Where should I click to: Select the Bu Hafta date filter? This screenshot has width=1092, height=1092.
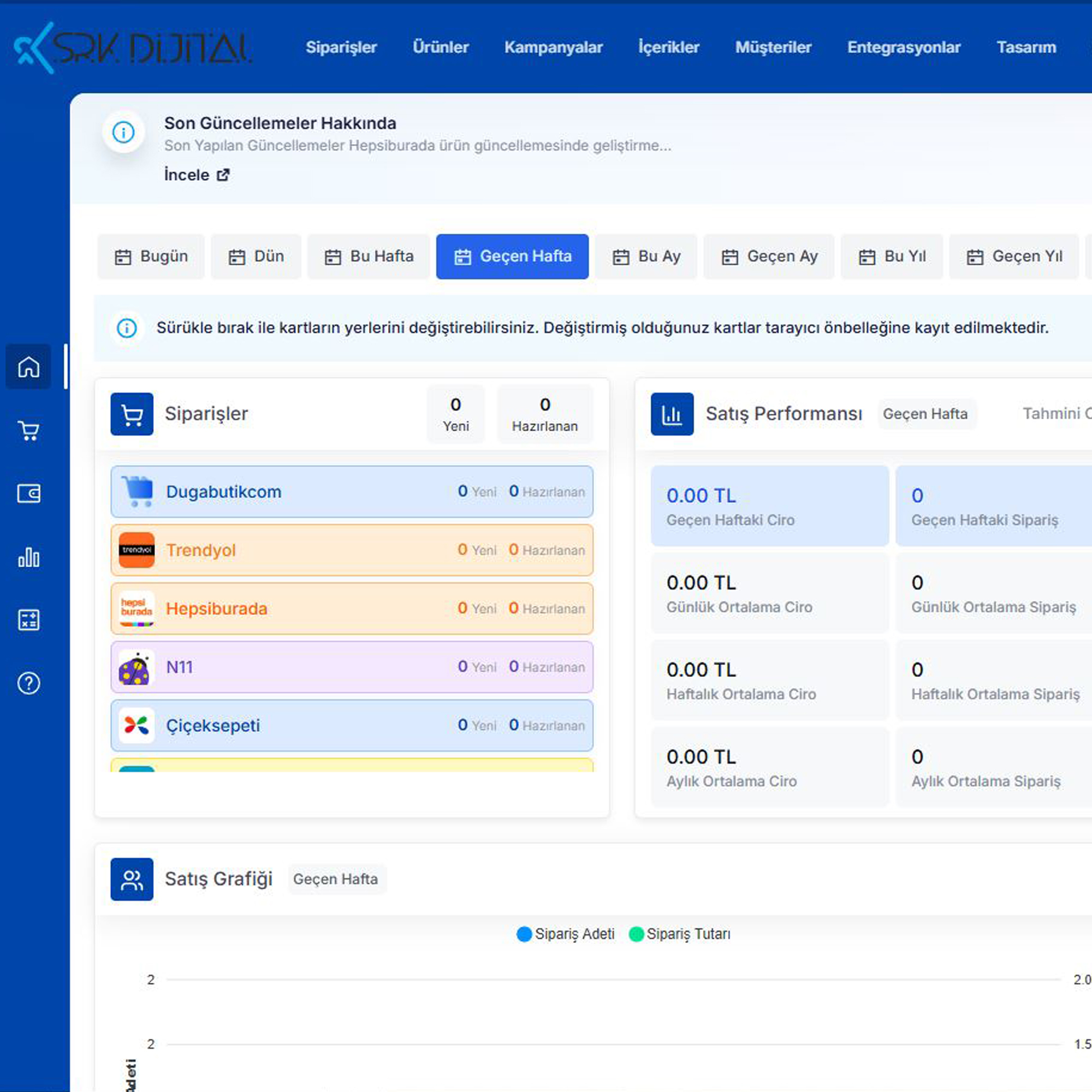click(x=369, y=257)
